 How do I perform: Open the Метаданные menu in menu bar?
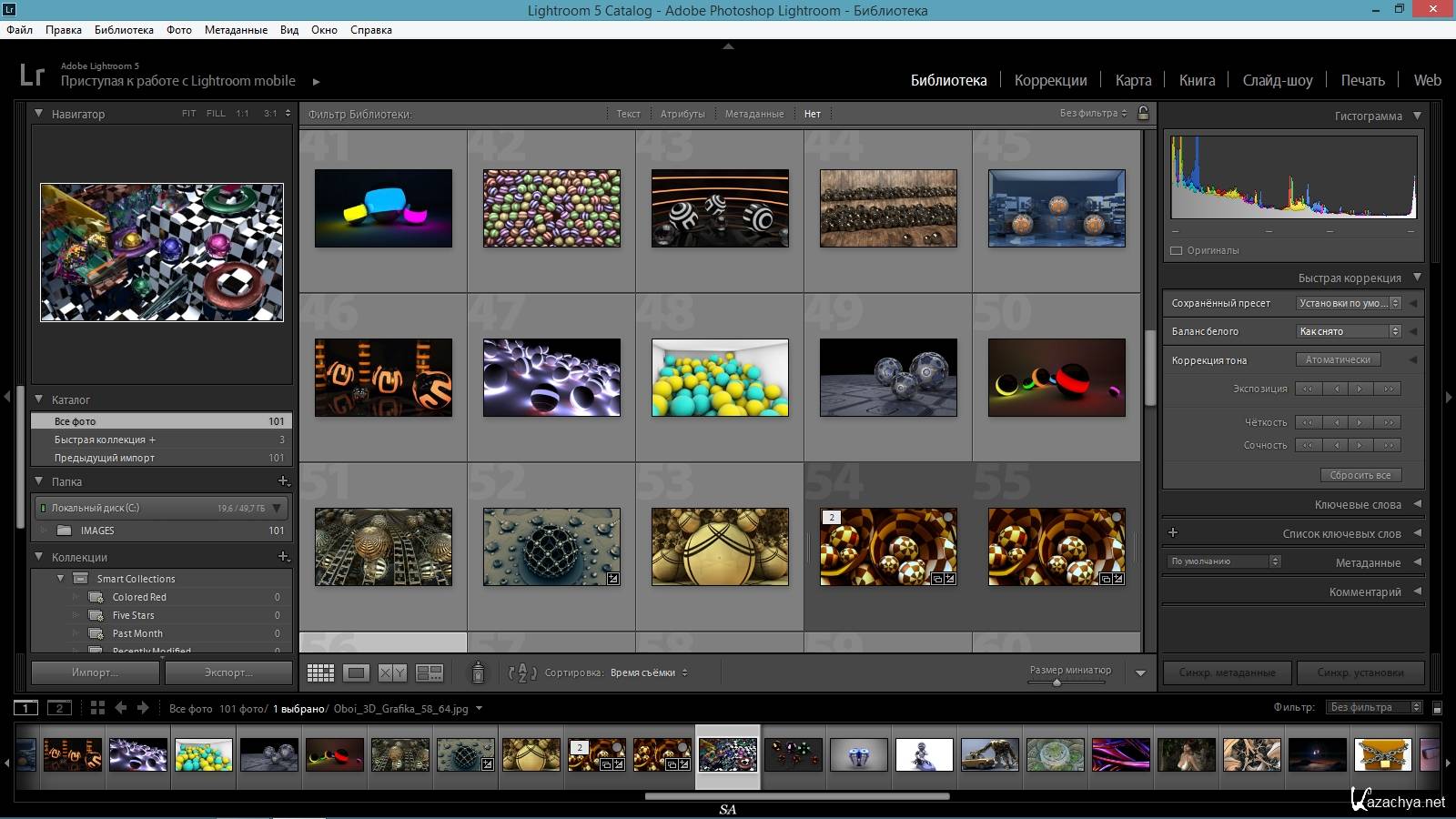pyautogui.click(x=236, y=30)
